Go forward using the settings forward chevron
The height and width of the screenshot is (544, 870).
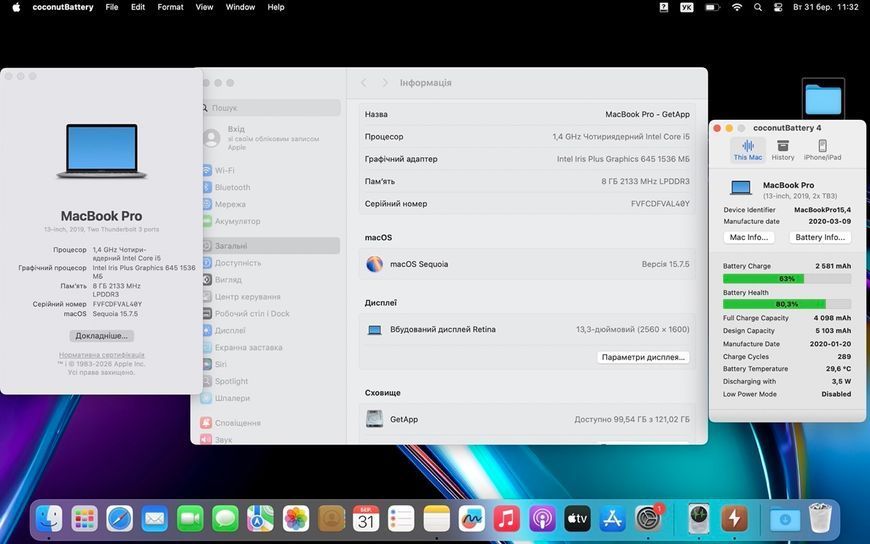click(x=385, y=83)
